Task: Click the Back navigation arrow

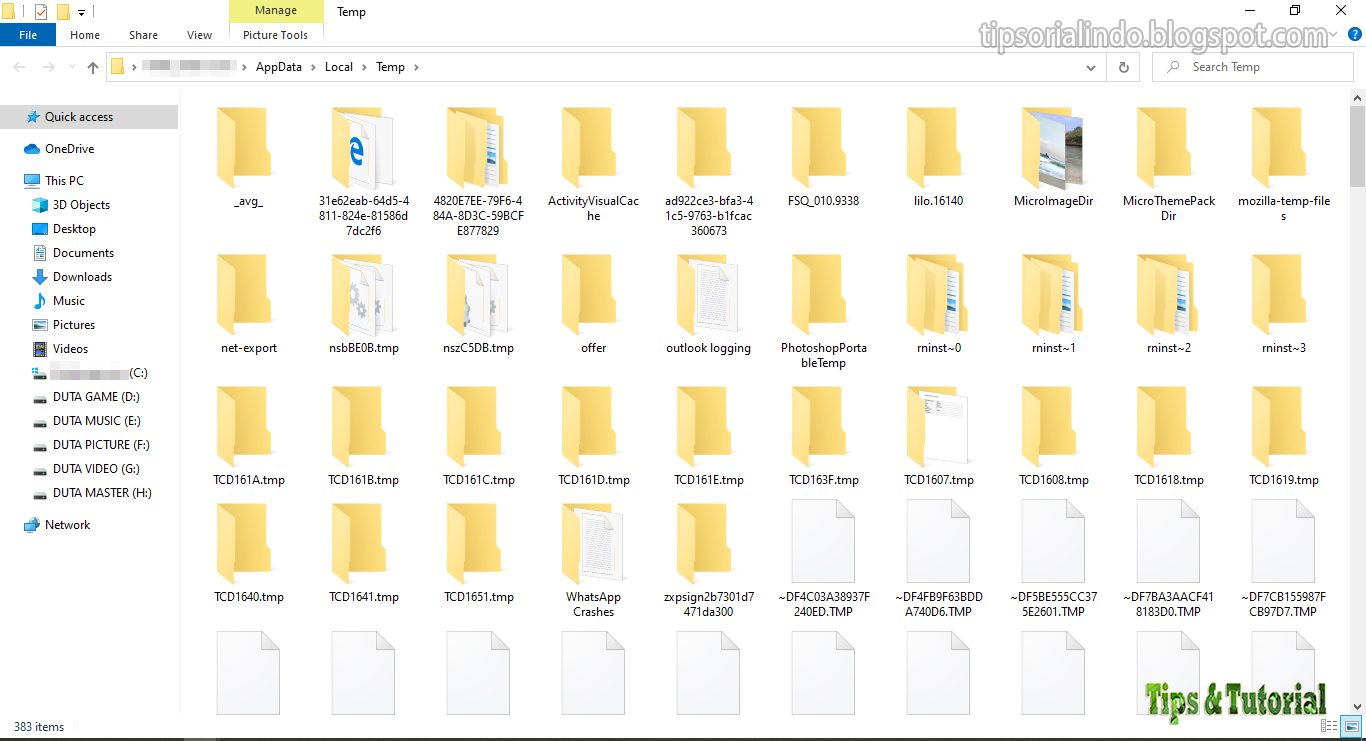Action: tap(19, 66)
